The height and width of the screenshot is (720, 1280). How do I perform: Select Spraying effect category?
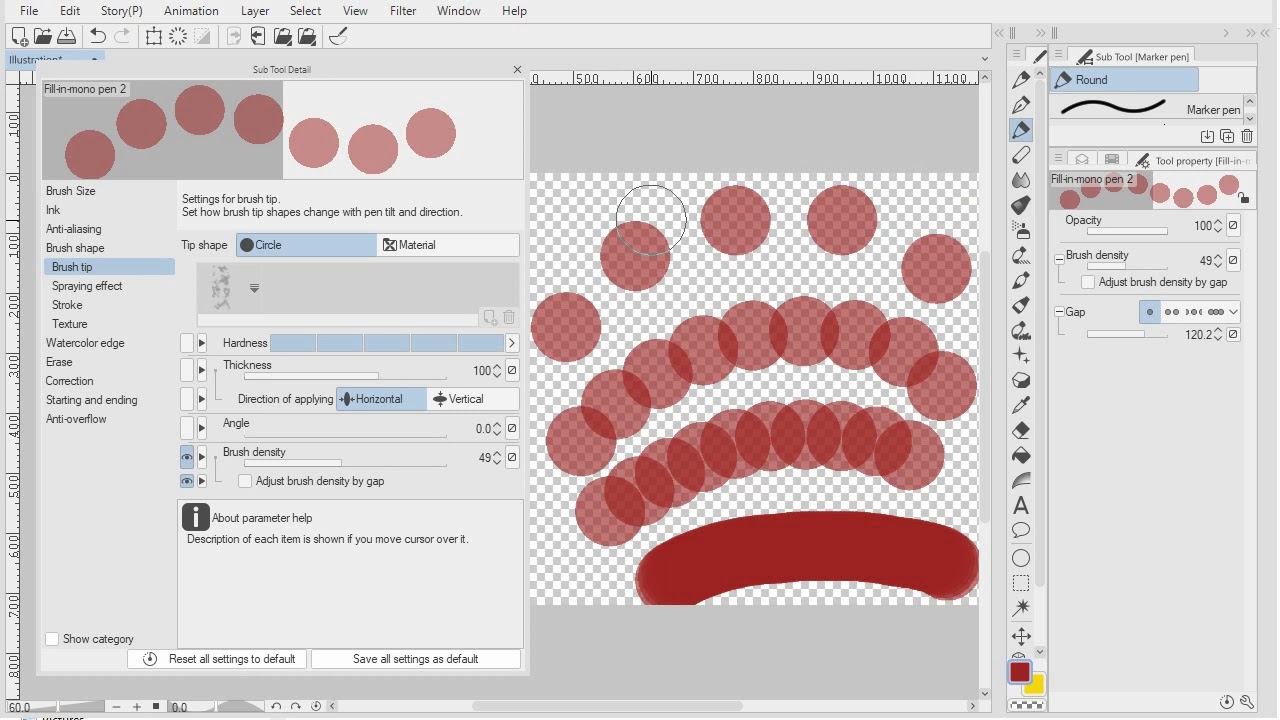pyautogui.click(x=87, y=286)
